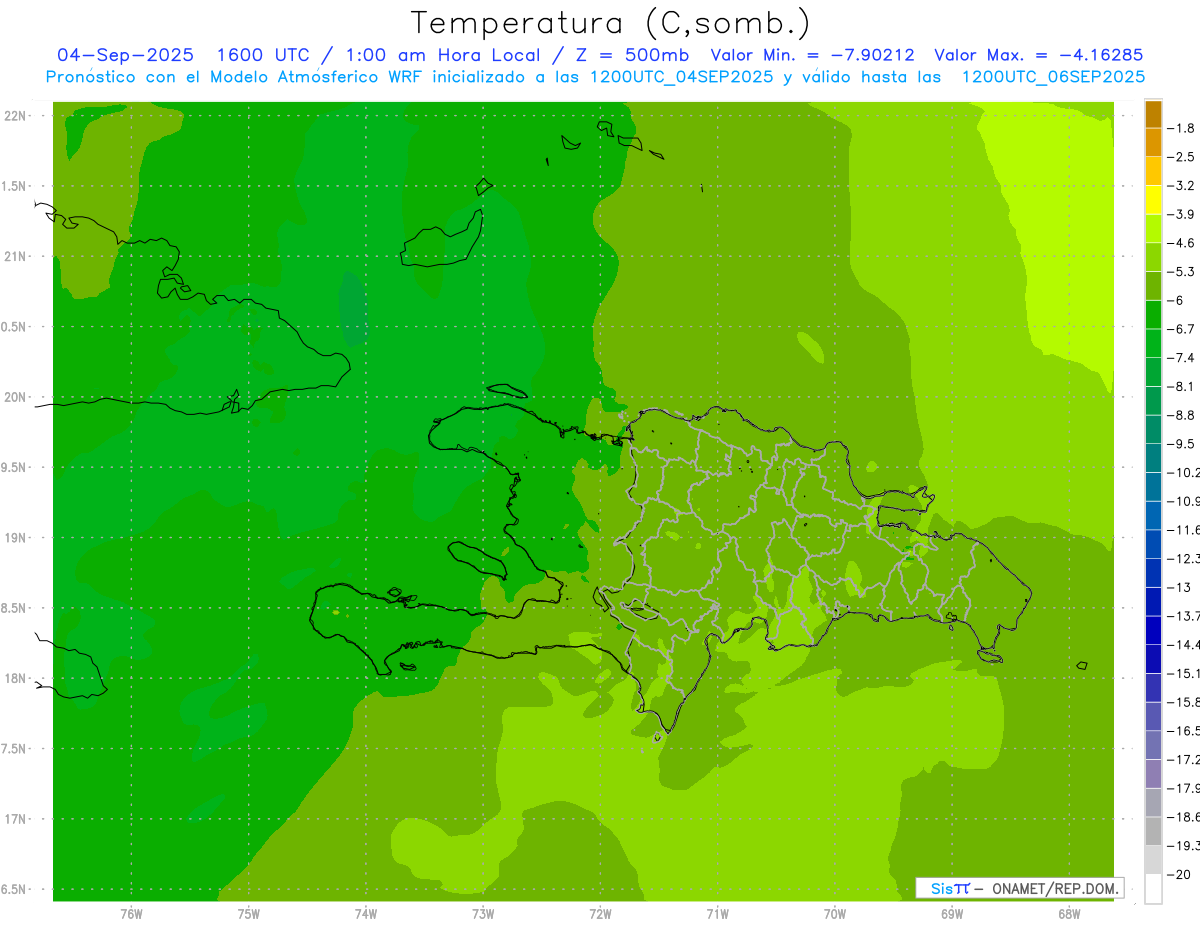1200x927 pixels.
Task: Click the '72W' longitude label
Action: pos(600,913)
